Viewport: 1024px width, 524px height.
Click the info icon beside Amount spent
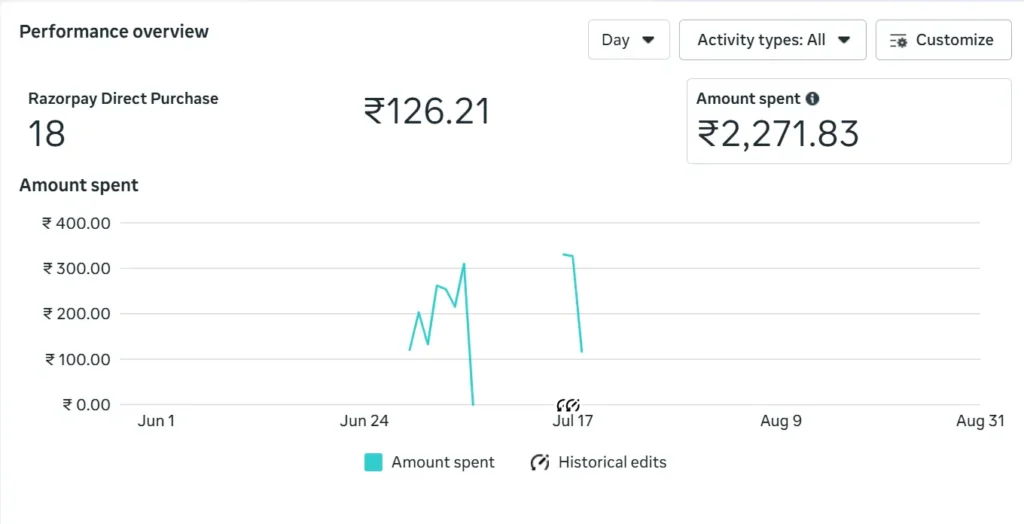812,99
